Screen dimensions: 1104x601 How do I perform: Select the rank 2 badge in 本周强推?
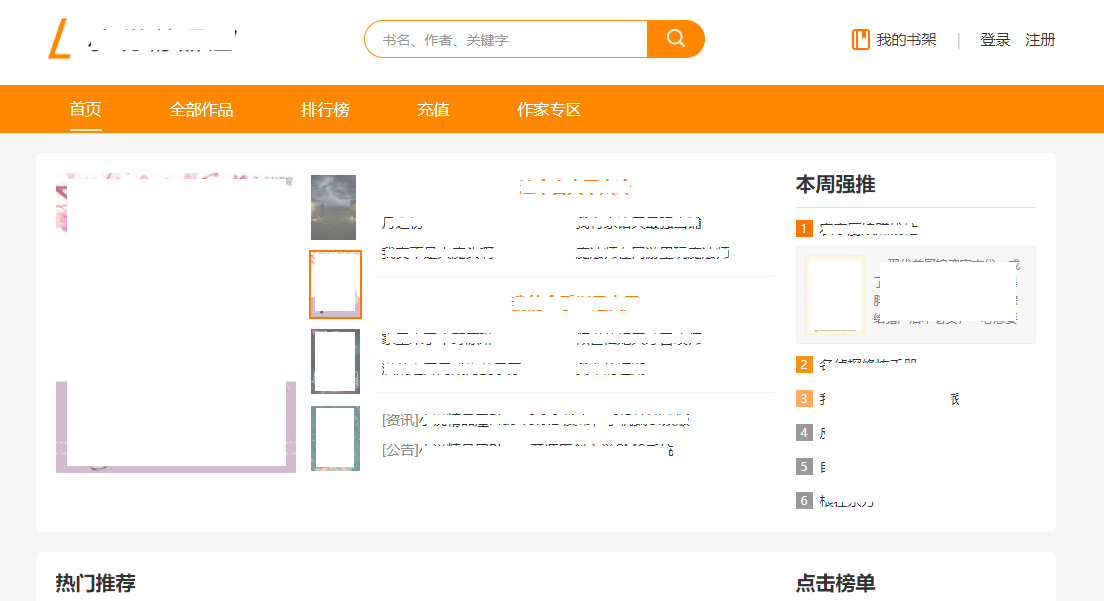[804, 365]
